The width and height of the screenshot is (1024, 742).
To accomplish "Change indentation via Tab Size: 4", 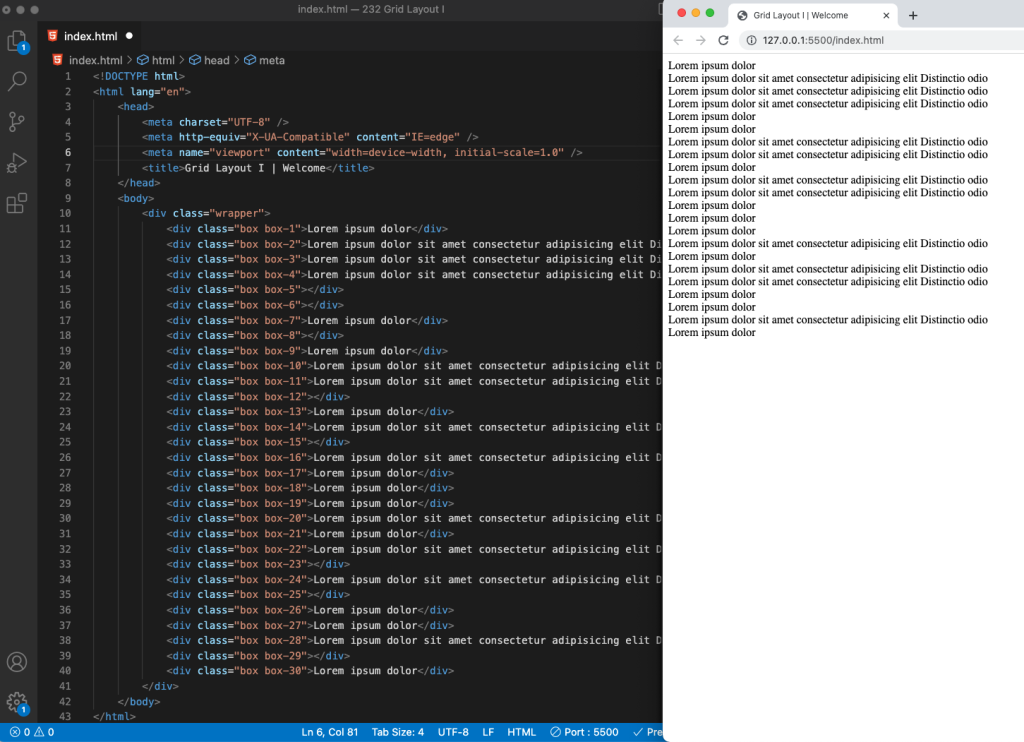I will [x=398, y=732].
